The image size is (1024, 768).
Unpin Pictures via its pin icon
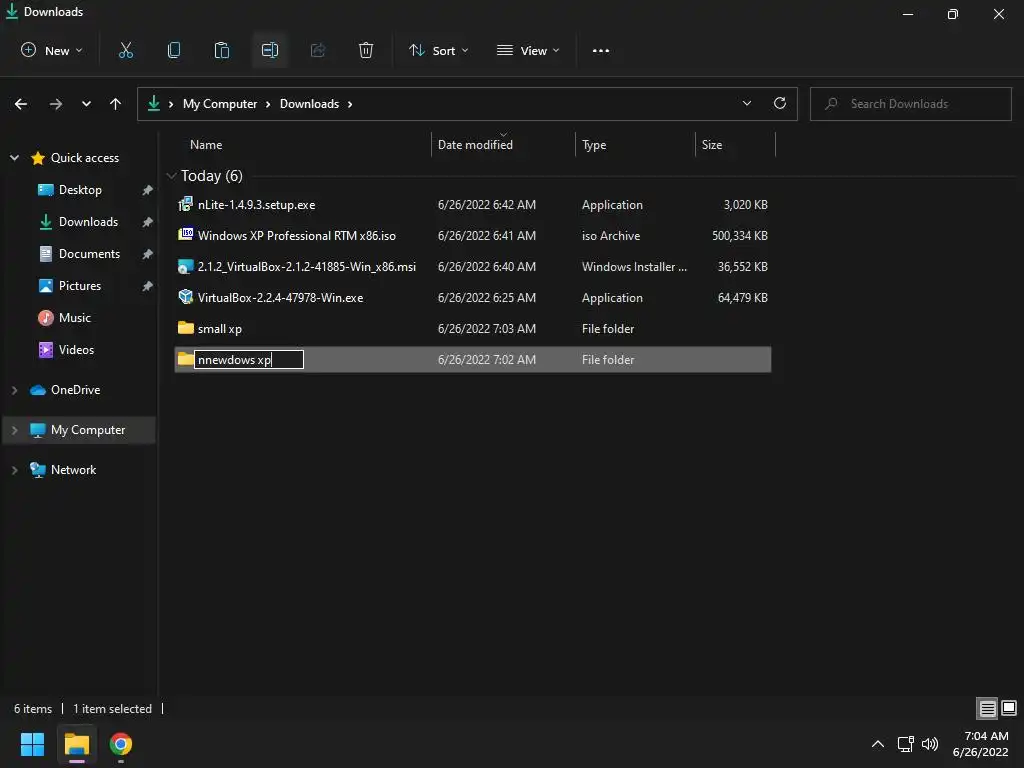tap(148, 286)
